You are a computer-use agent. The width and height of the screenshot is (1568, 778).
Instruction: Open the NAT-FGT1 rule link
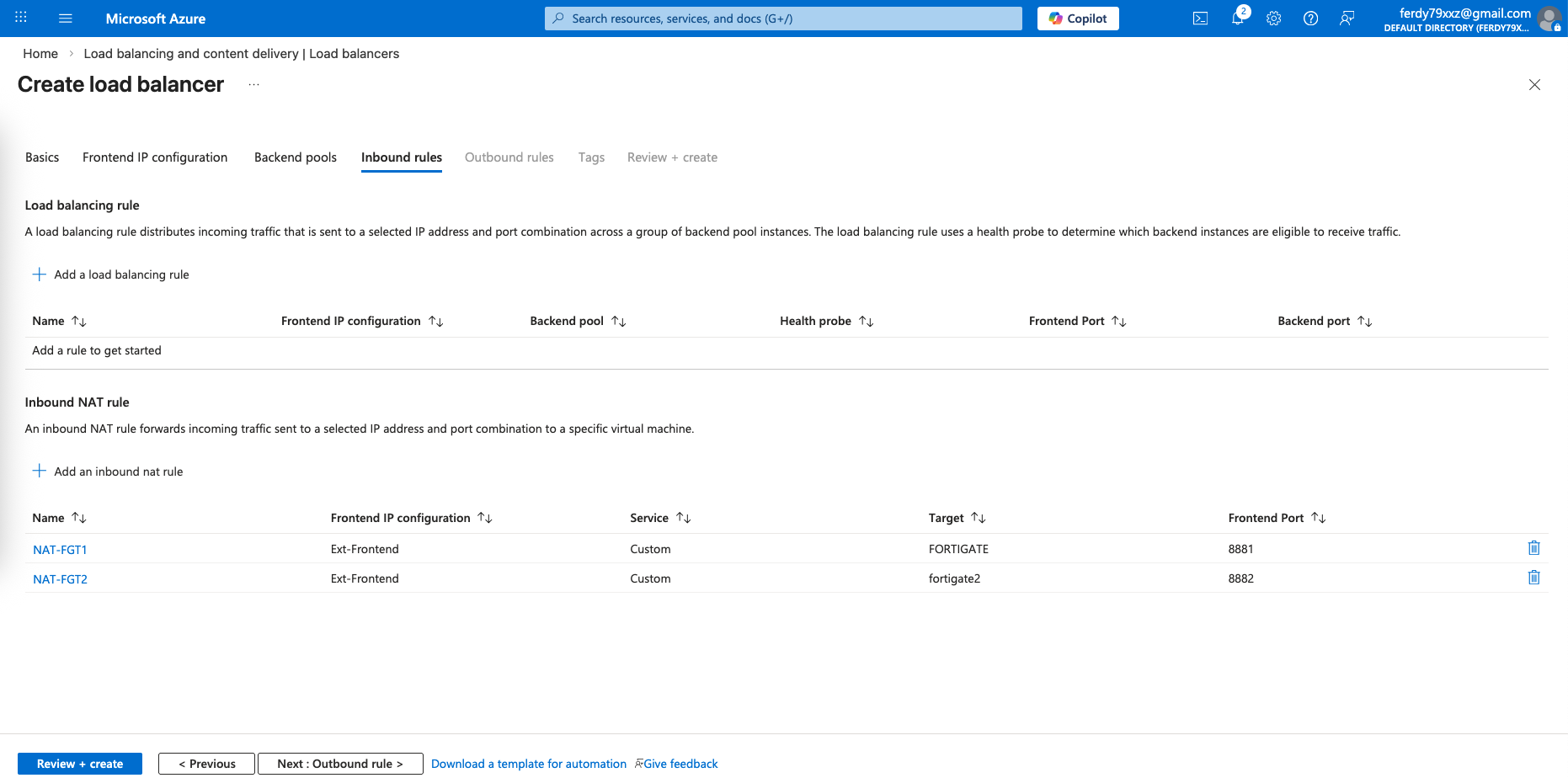click(x=60, y=550)
